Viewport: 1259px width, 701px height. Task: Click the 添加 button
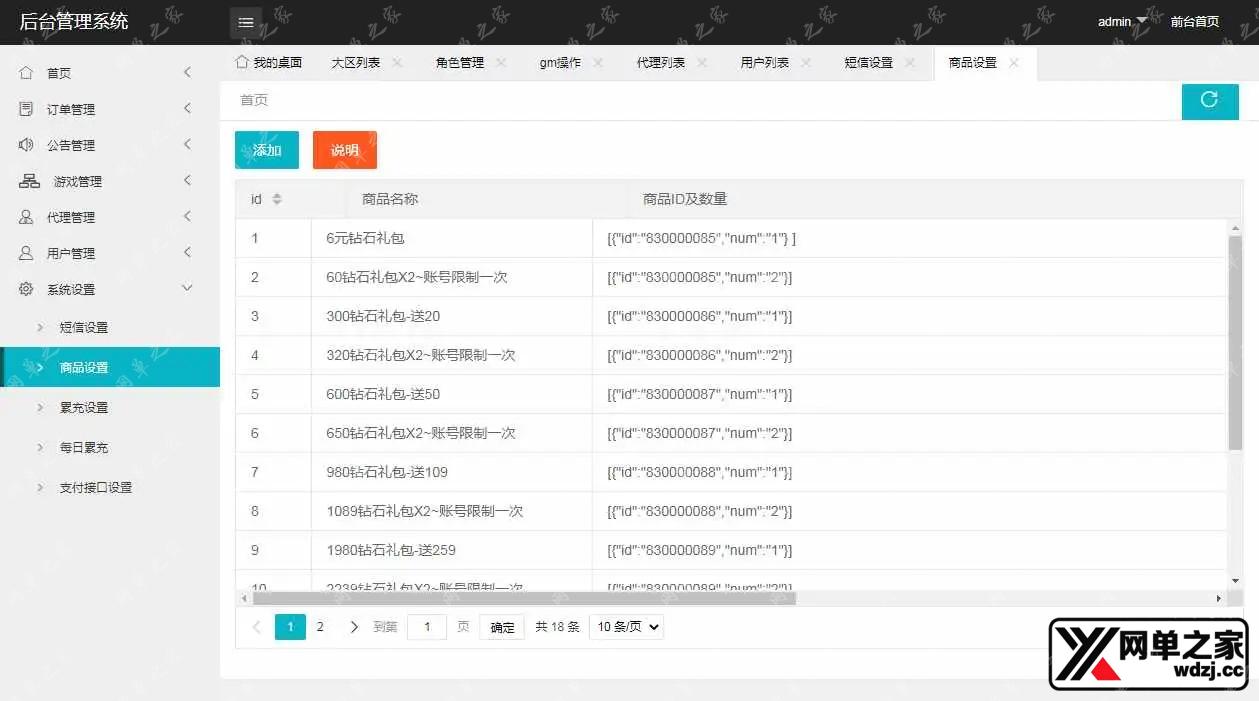267,150
